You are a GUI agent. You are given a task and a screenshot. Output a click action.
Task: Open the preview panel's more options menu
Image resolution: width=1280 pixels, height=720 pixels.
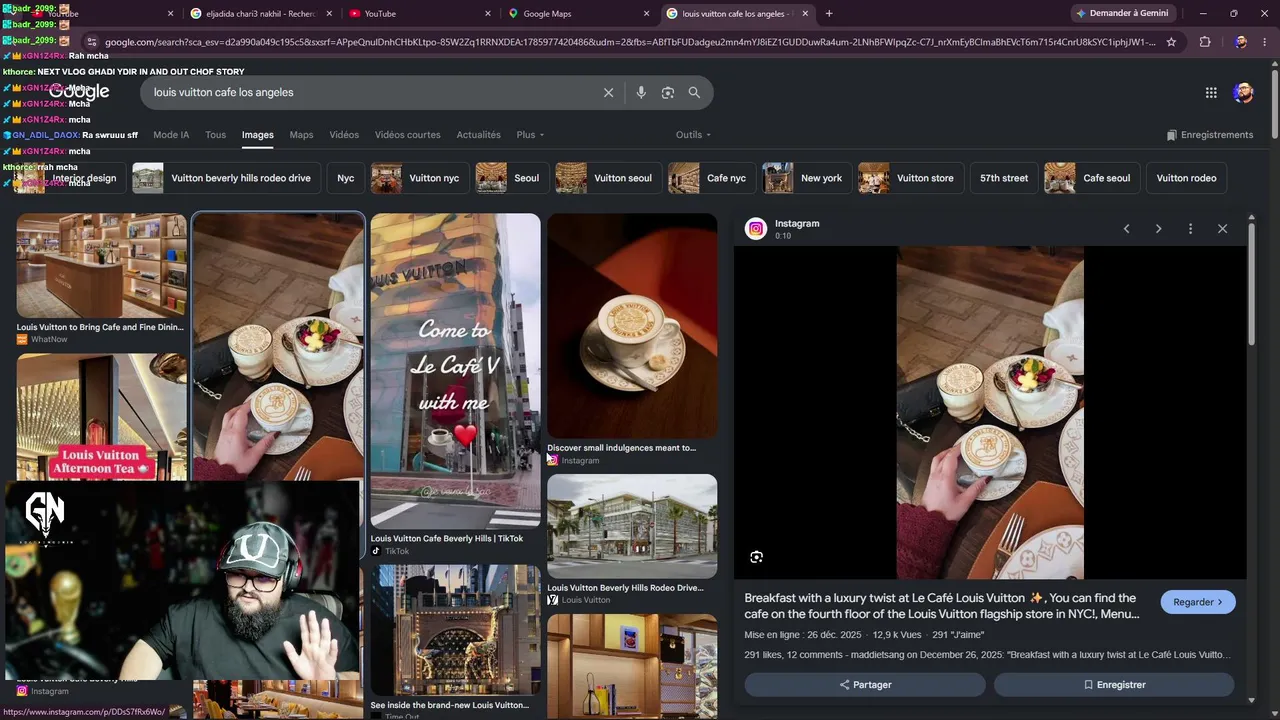(x=1190, y=229)
